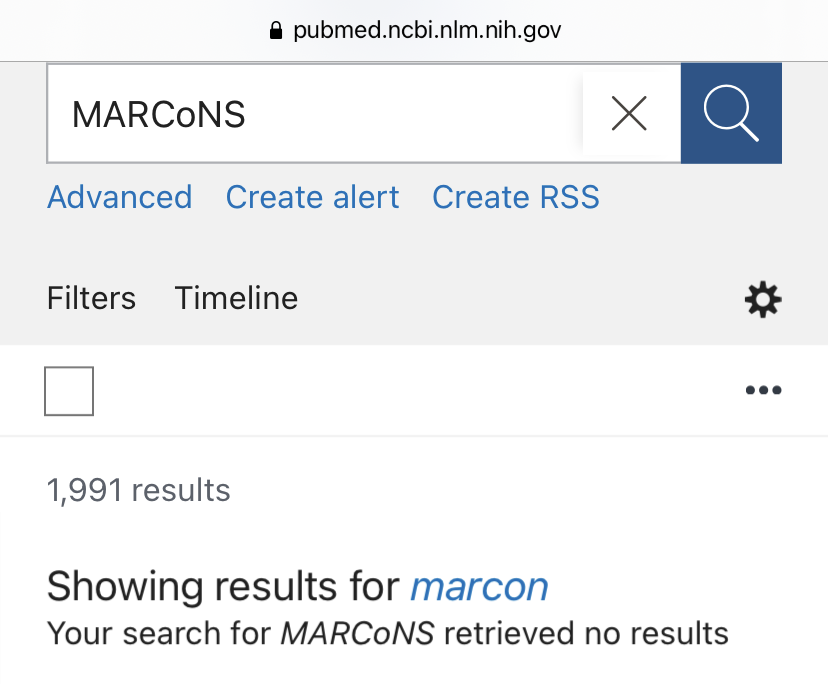Follow the suggested 'marcon' search link
This screenshot has height=684, width=828.
click(479, 587)
